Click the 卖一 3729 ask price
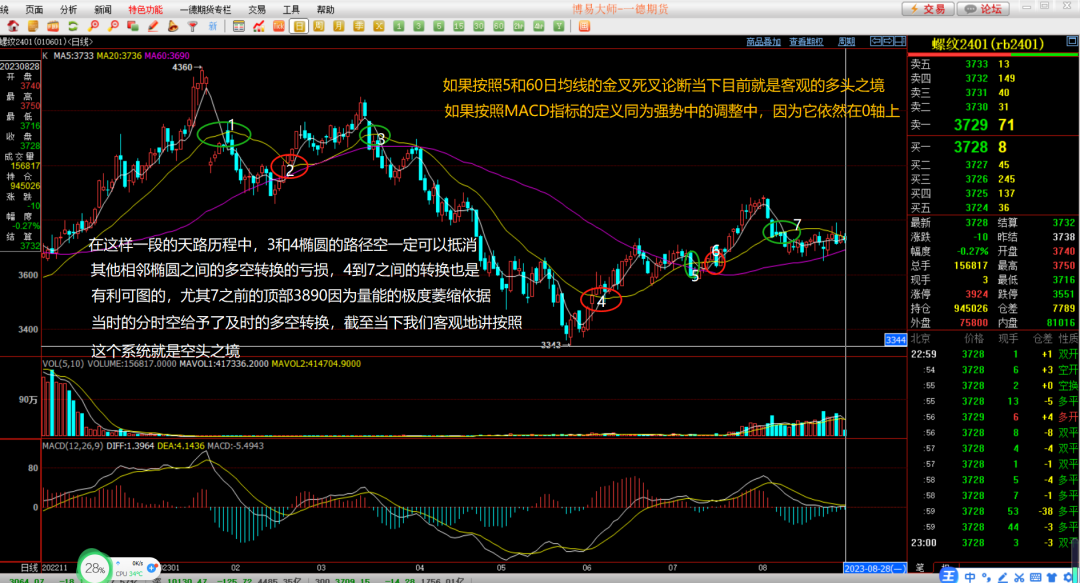 pos(971,125)
